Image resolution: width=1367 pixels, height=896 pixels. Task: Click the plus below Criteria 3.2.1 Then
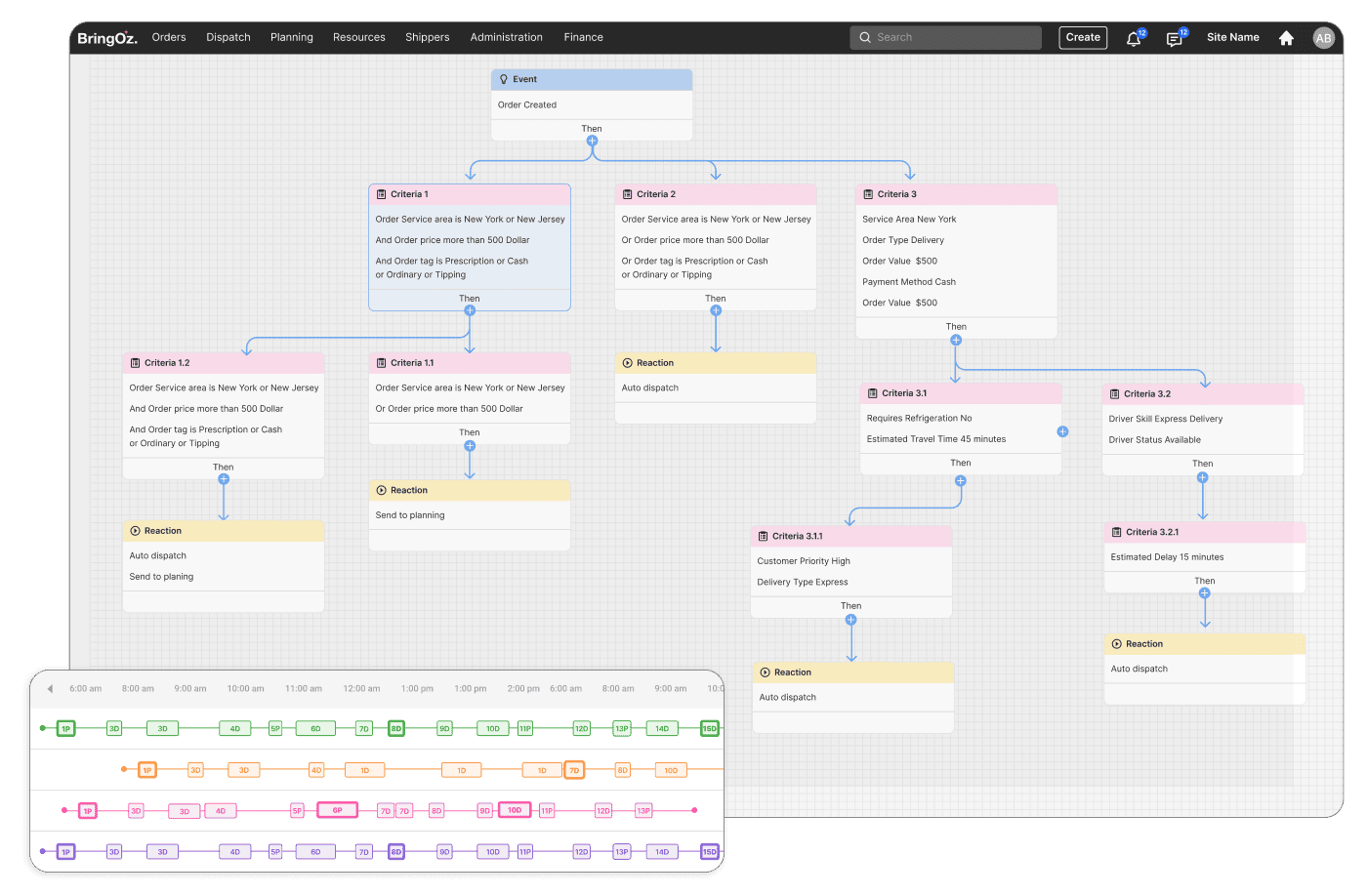coord(1204,592)
